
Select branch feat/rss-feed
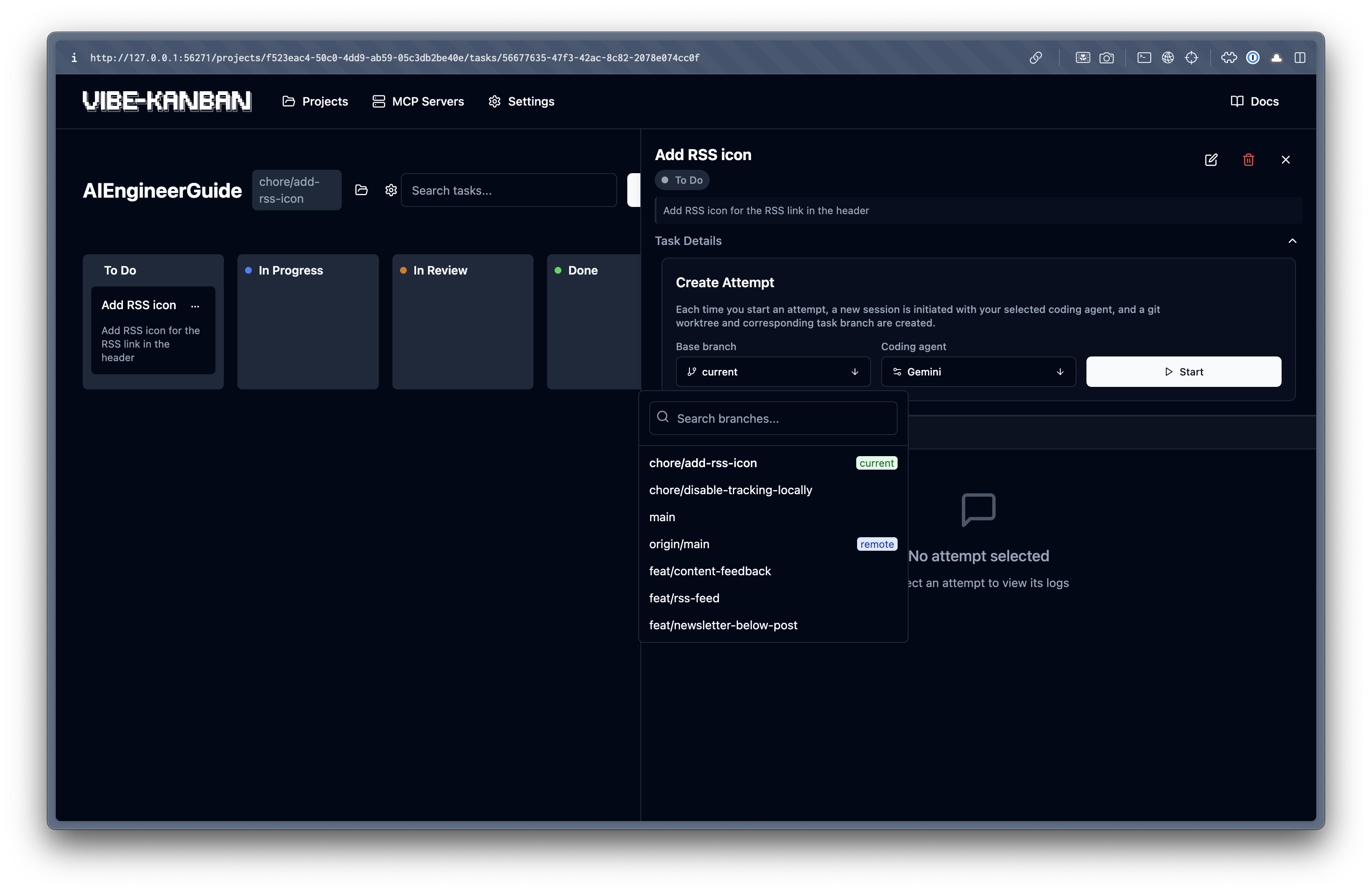[773, 598]
